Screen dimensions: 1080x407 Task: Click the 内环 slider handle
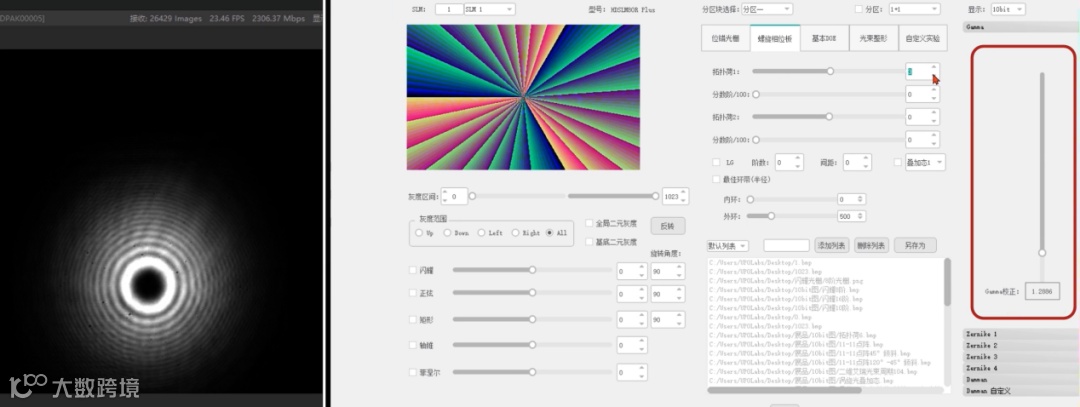(x=751, y=199)
